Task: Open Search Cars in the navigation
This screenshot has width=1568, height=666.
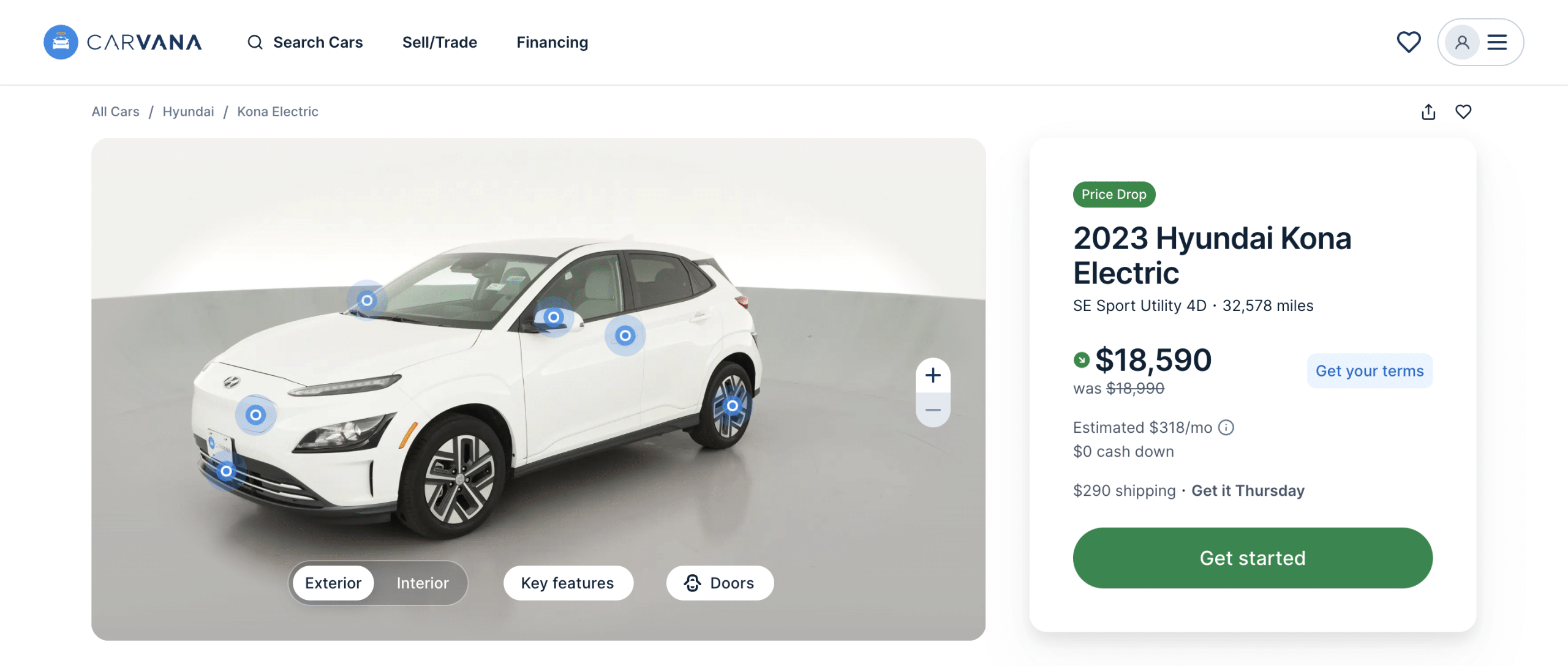Action: coord(306,42)
